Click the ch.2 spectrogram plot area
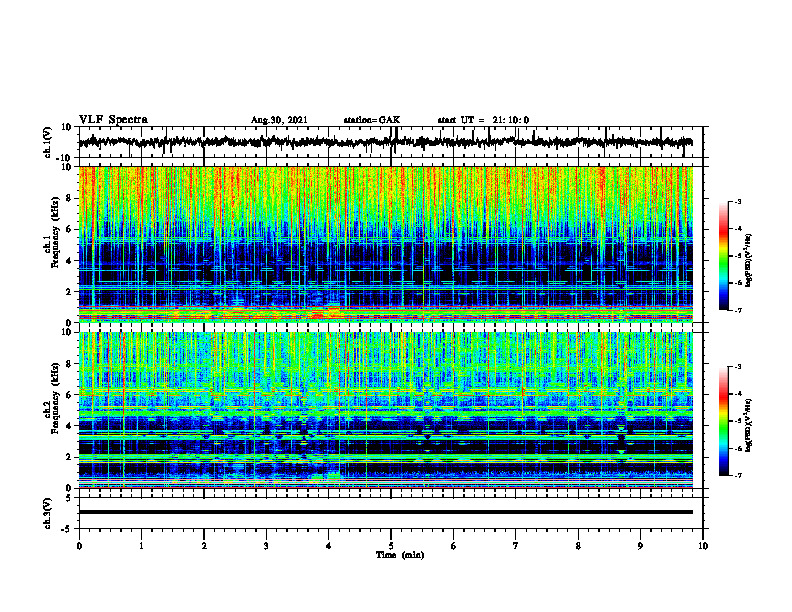Viewport: 792px width, 612px height. 385,410
